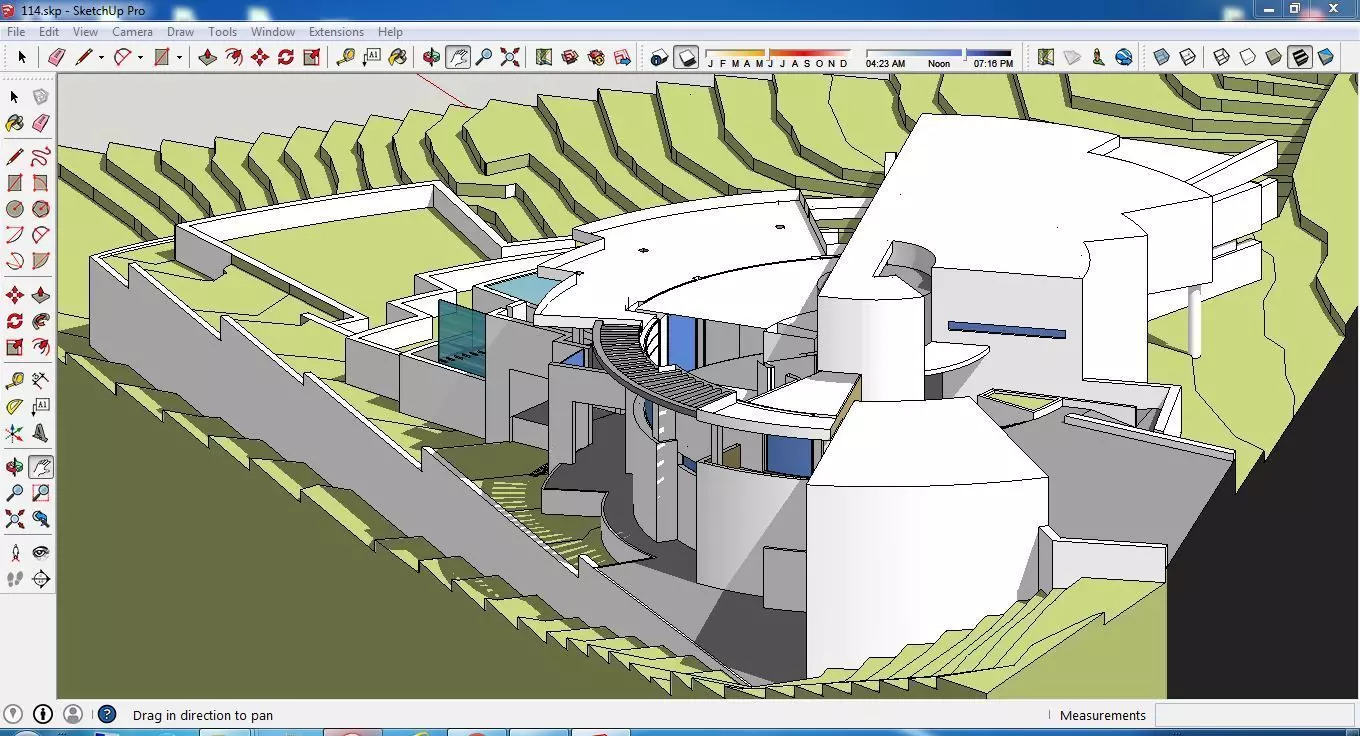Choose the 3D Text tool

40,433
